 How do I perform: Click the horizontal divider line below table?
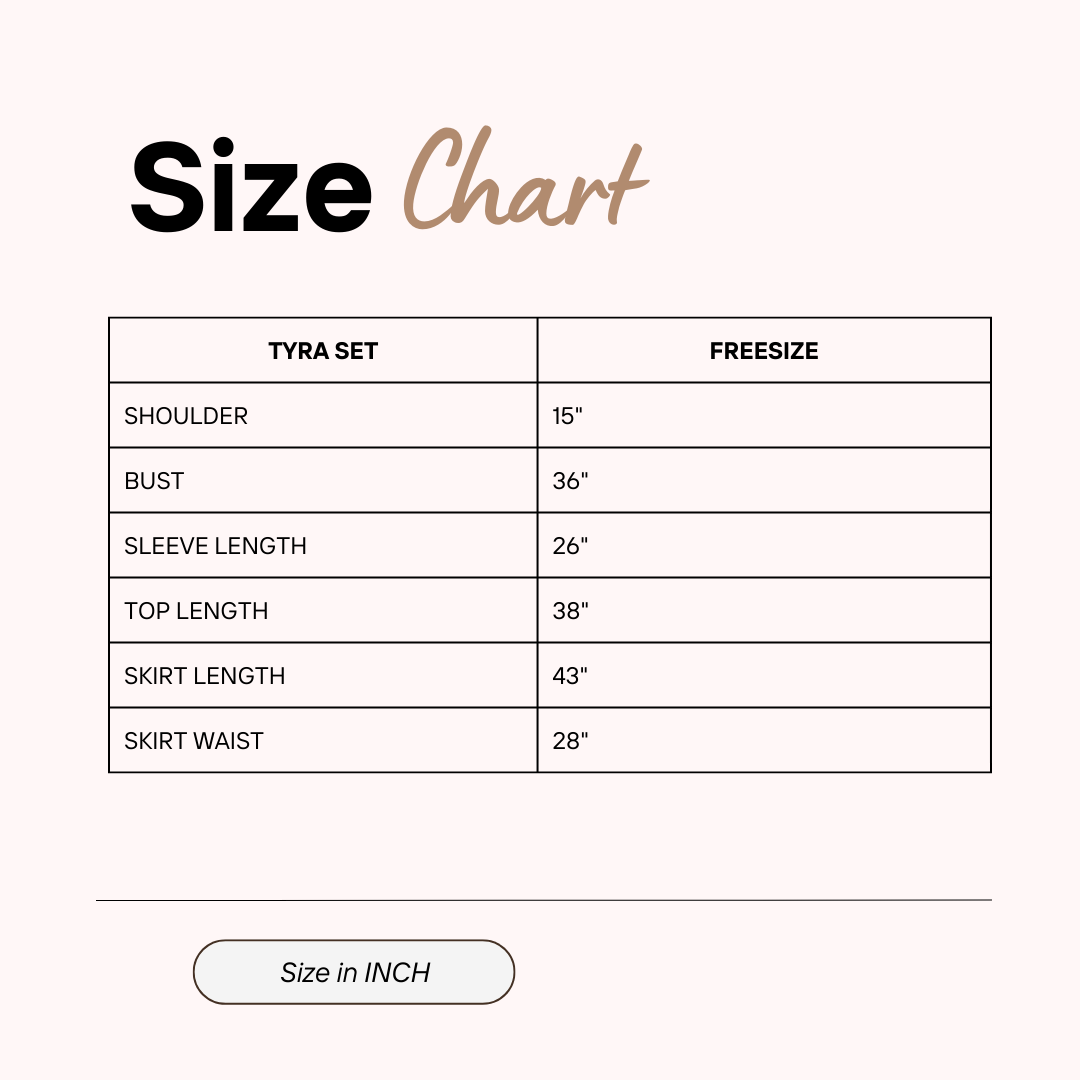[x=543, y=900]
